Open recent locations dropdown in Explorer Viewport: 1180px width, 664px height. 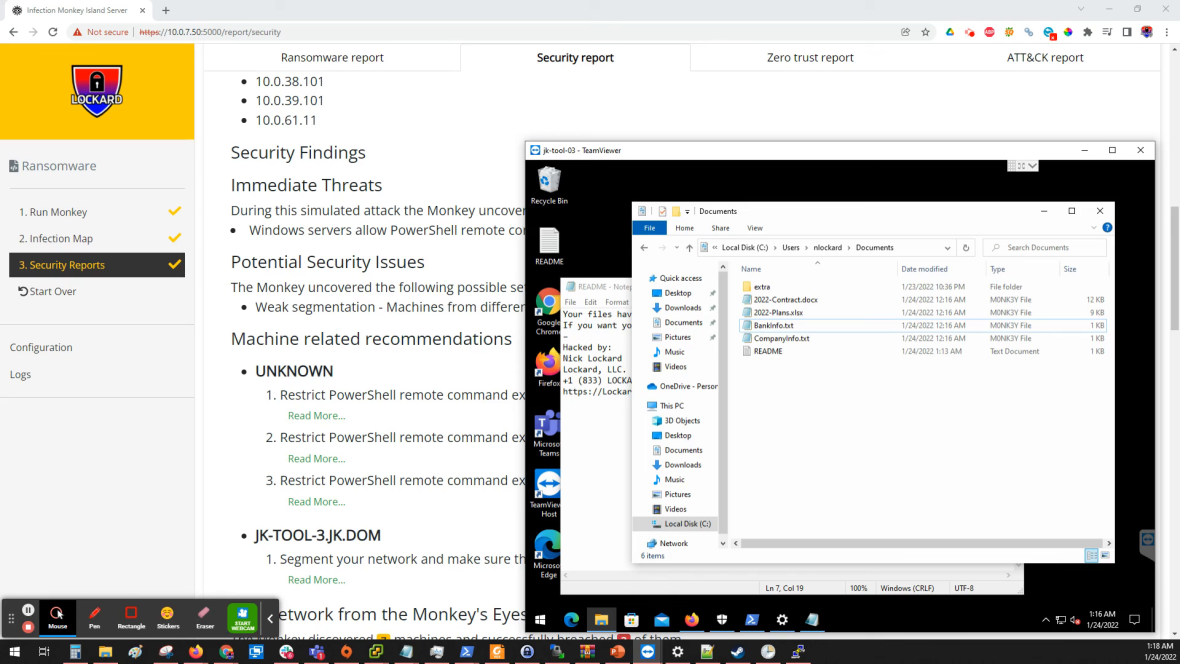pyautogui.click(x=677, y=248)
